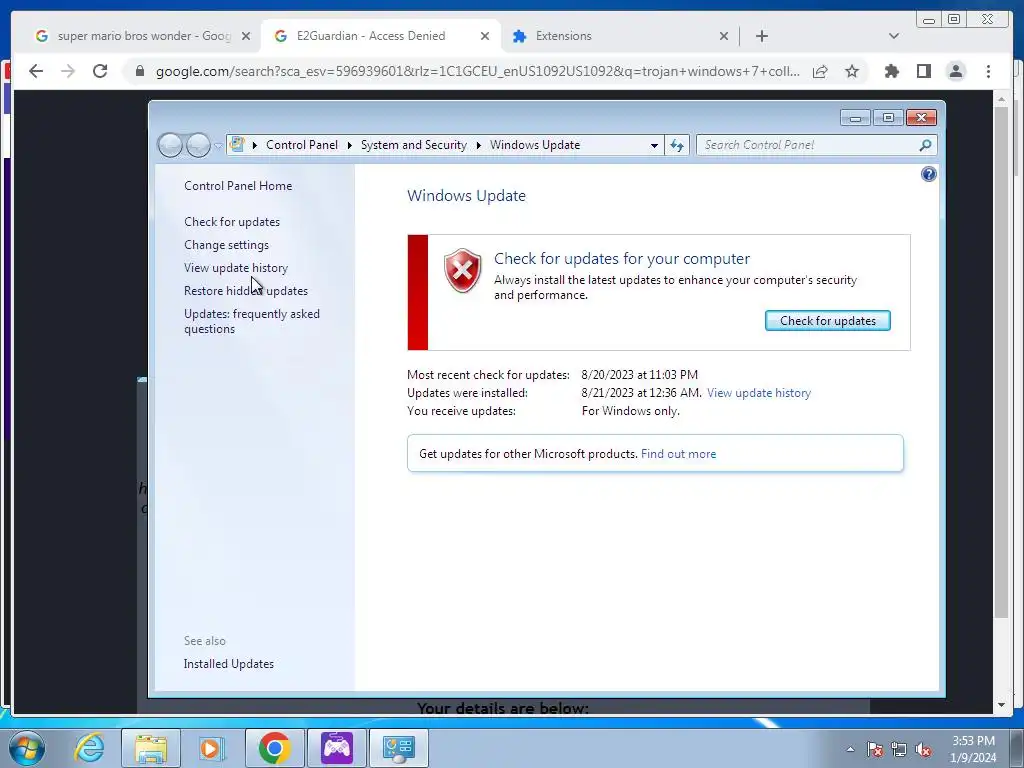Open Installed Updates link

point(229,664)
